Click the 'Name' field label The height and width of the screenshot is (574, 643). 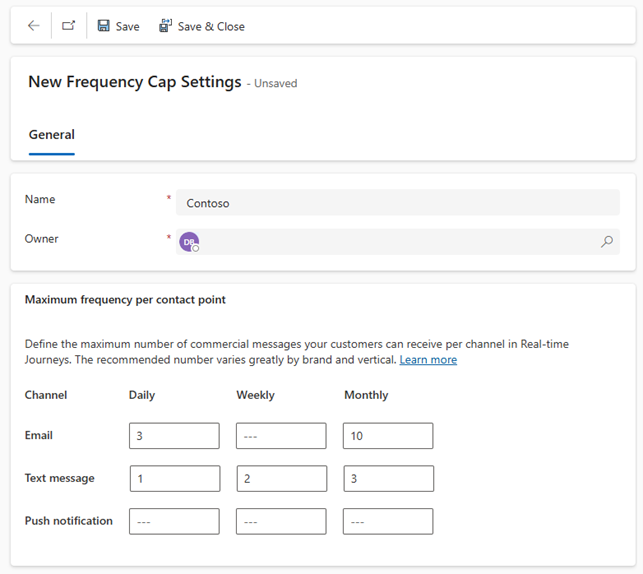point(40,199)
